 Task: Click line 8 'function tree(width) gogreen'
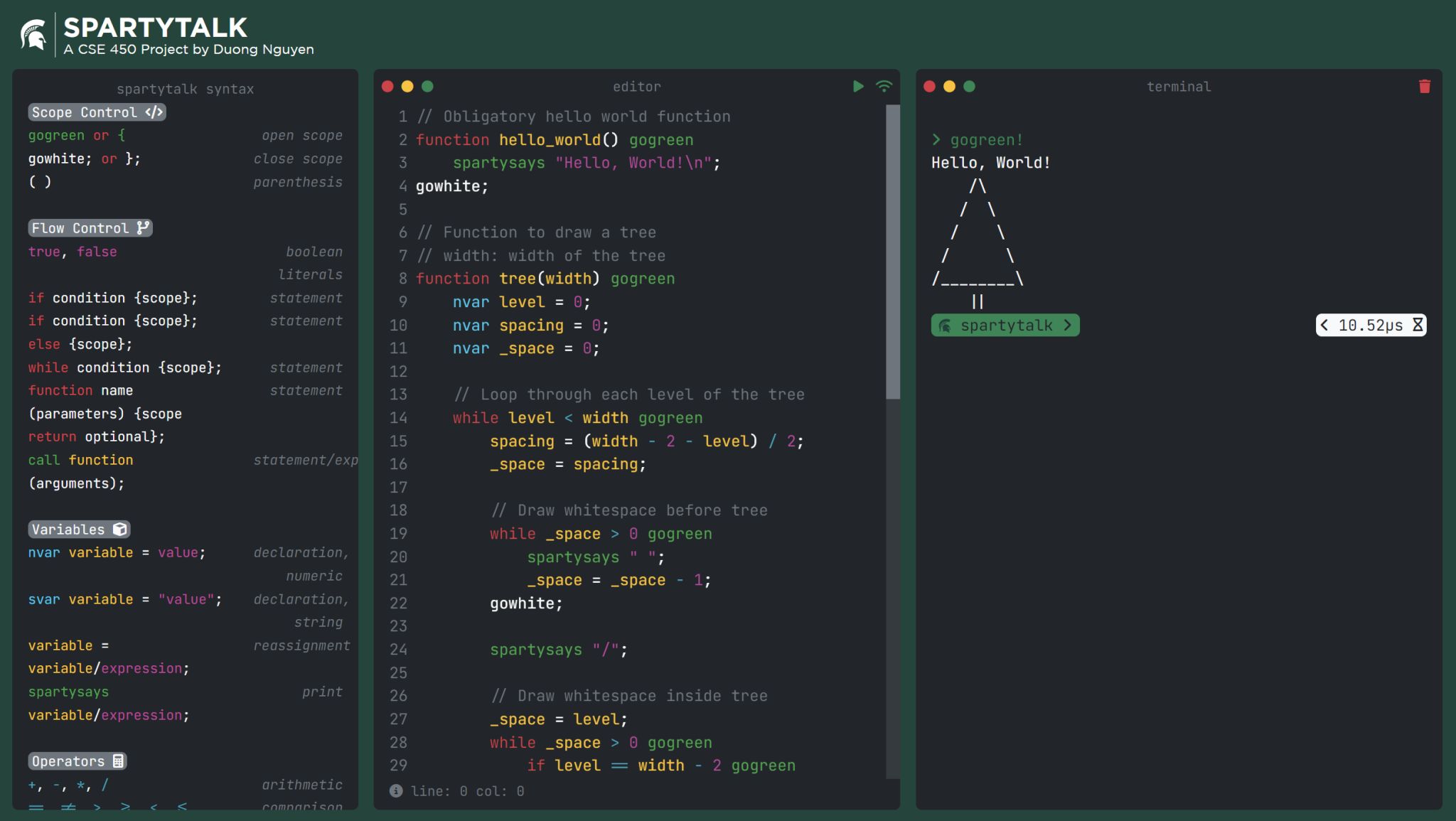(545, 279)
